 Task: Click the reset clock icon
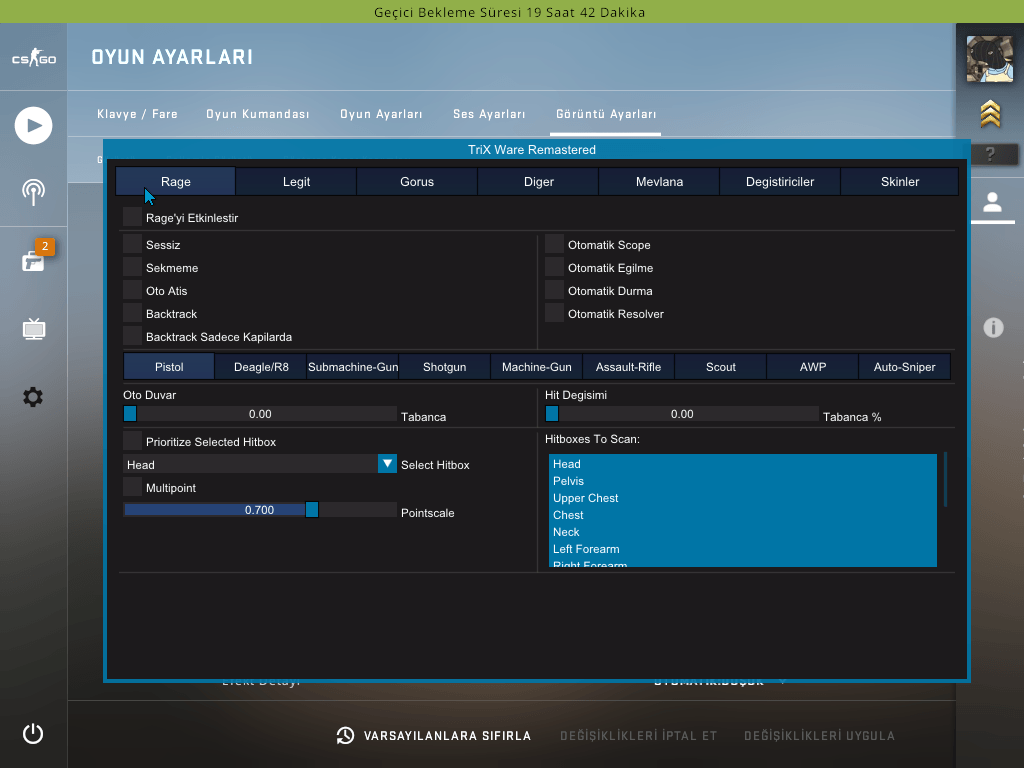(345, 735)
